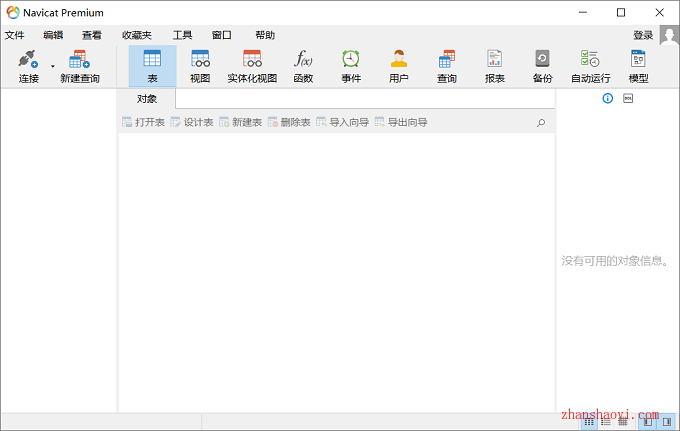
Task: Open the View (视图) objects
Action: tap(200, 66)
